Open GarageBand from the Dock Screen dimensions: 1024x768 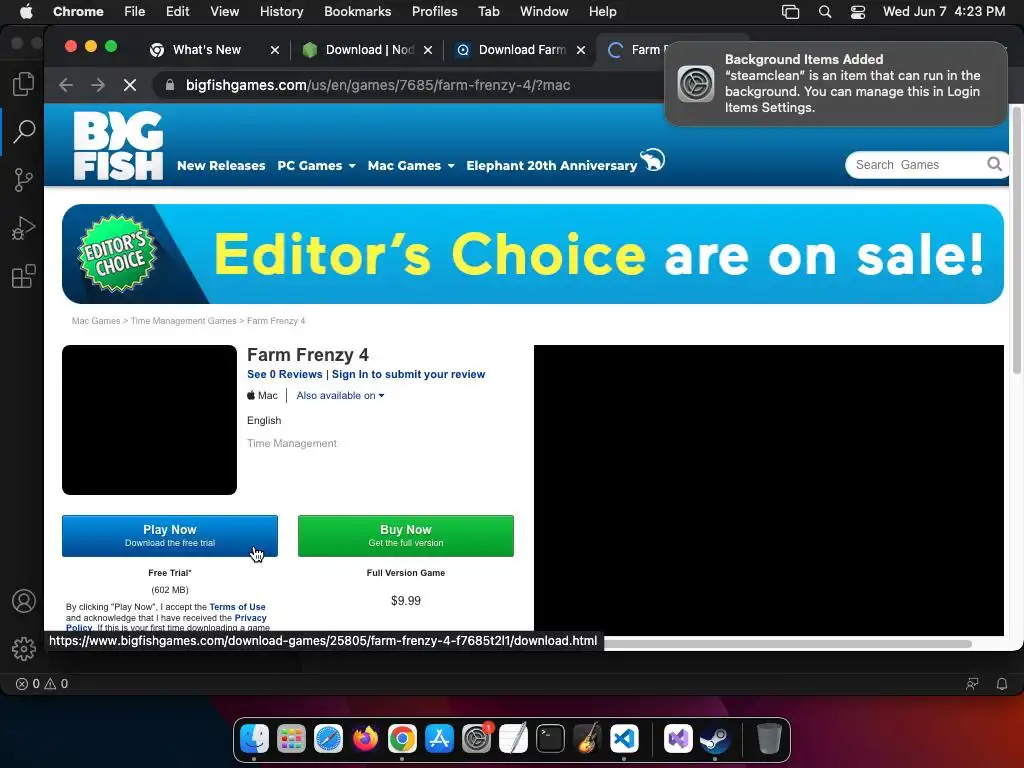click(588, 739)
